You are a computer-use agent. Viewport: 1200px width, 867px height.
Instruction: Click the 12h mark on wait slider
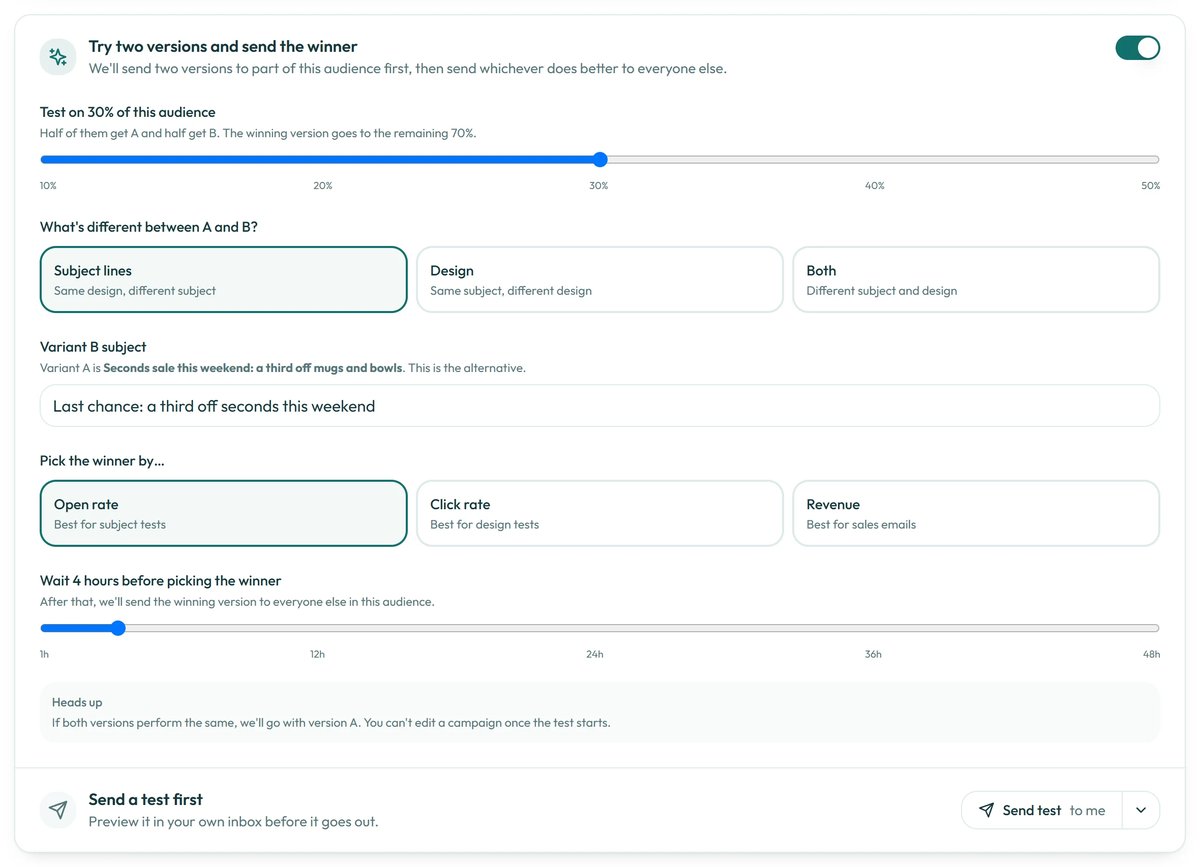[317, 654]
